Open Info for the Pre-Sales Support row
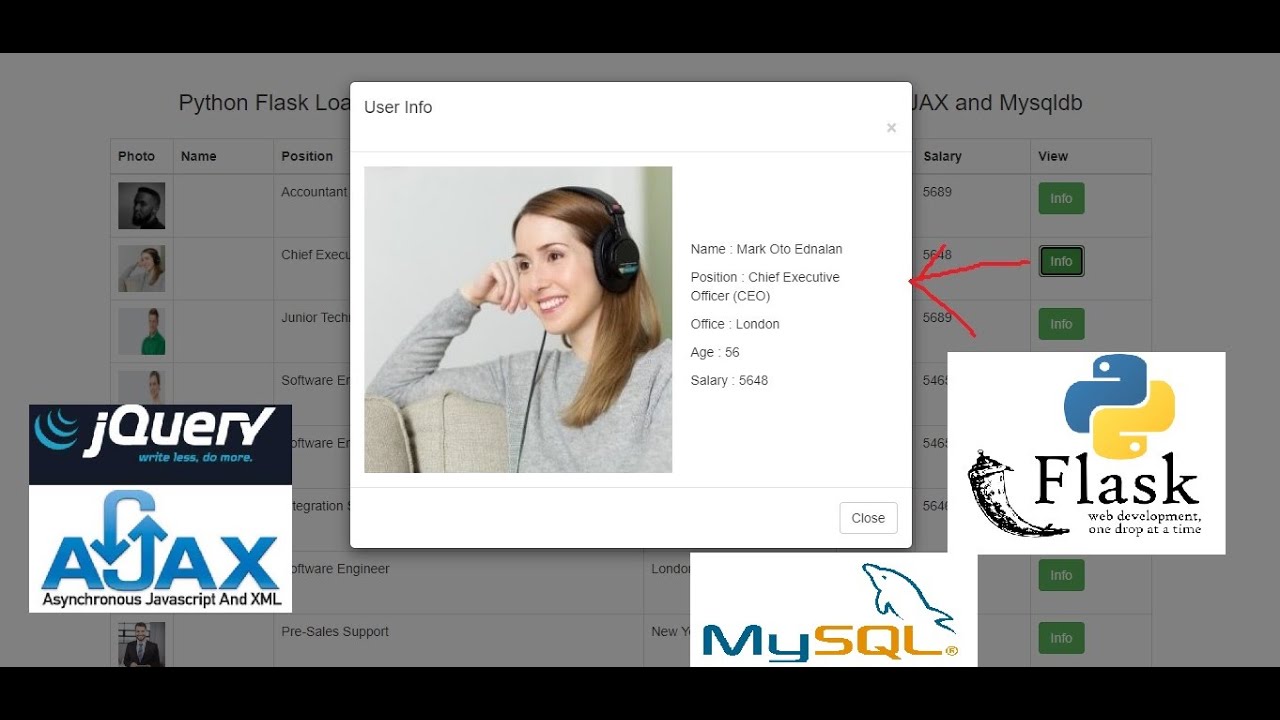The height and width of the screenshot is (720, 1280). coord(1061,638)
